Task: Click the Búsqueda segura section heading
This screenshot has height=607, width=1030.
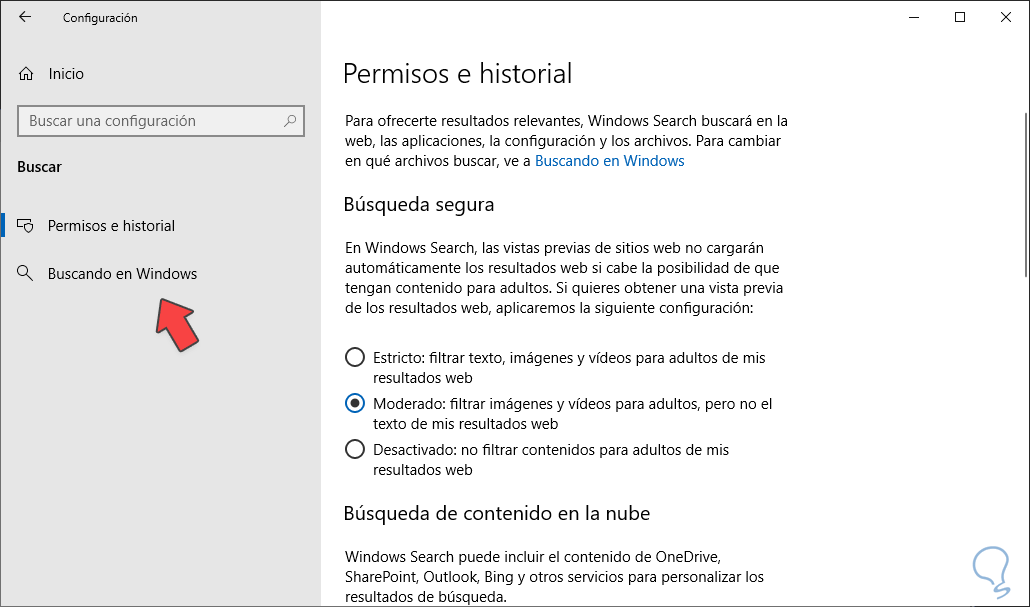Action: 418,205
